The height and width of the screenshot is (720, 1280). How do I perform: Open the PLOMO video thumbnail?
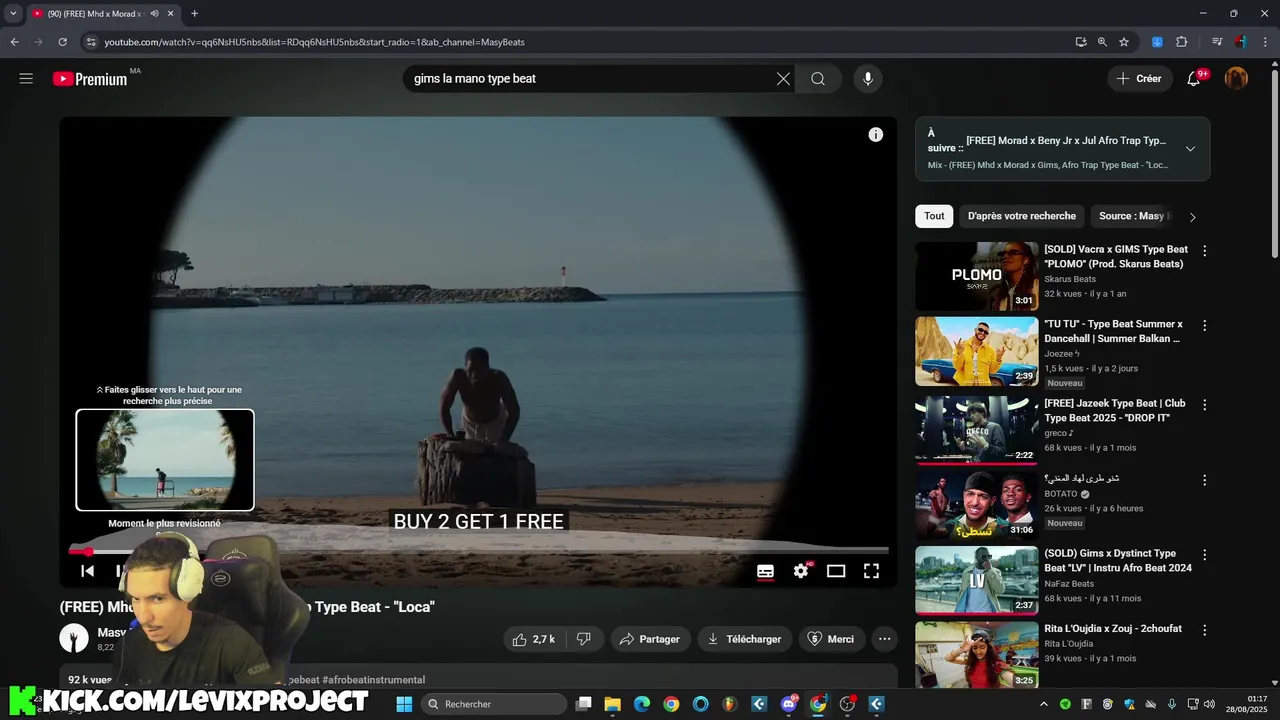tap(976, 276)
